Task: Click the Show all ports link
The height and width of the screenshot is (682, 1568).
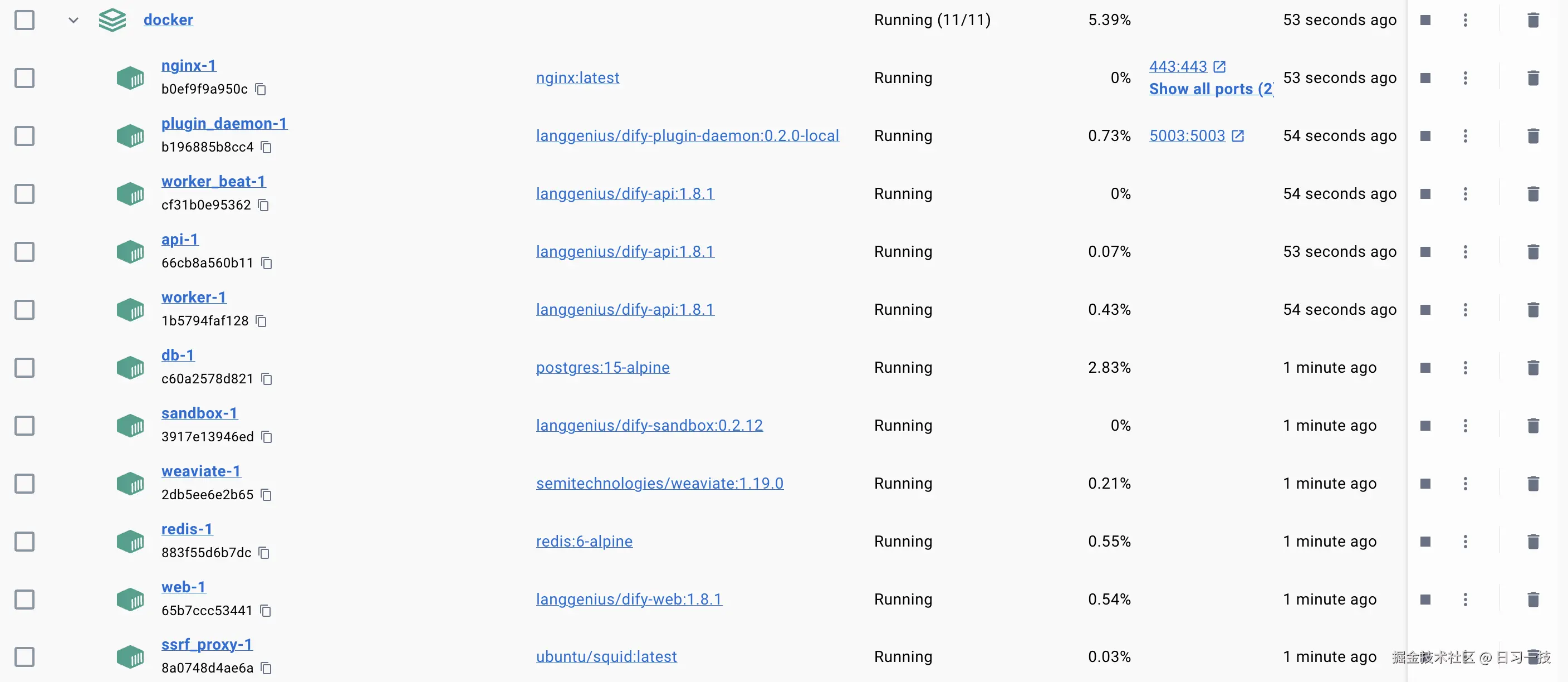Action: coord(1211,89)
